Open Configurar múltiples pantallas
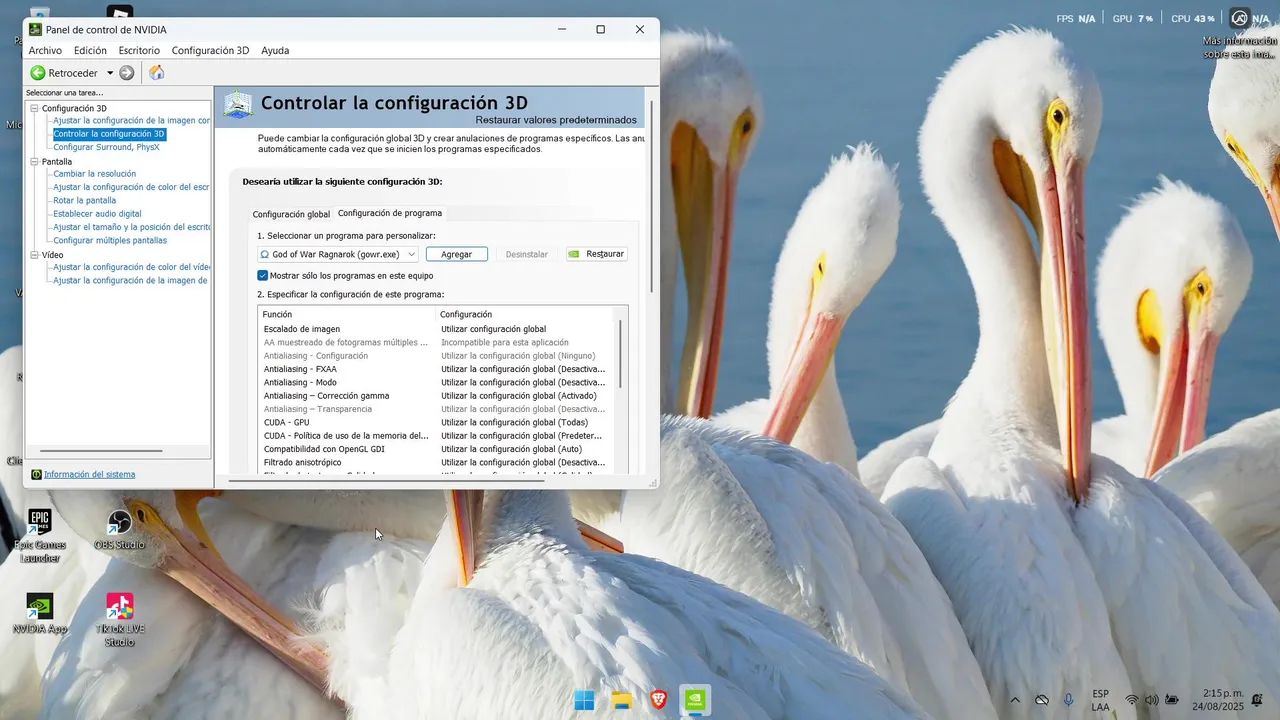This screenshot has height=720, width=1280. tap(110, 240)
